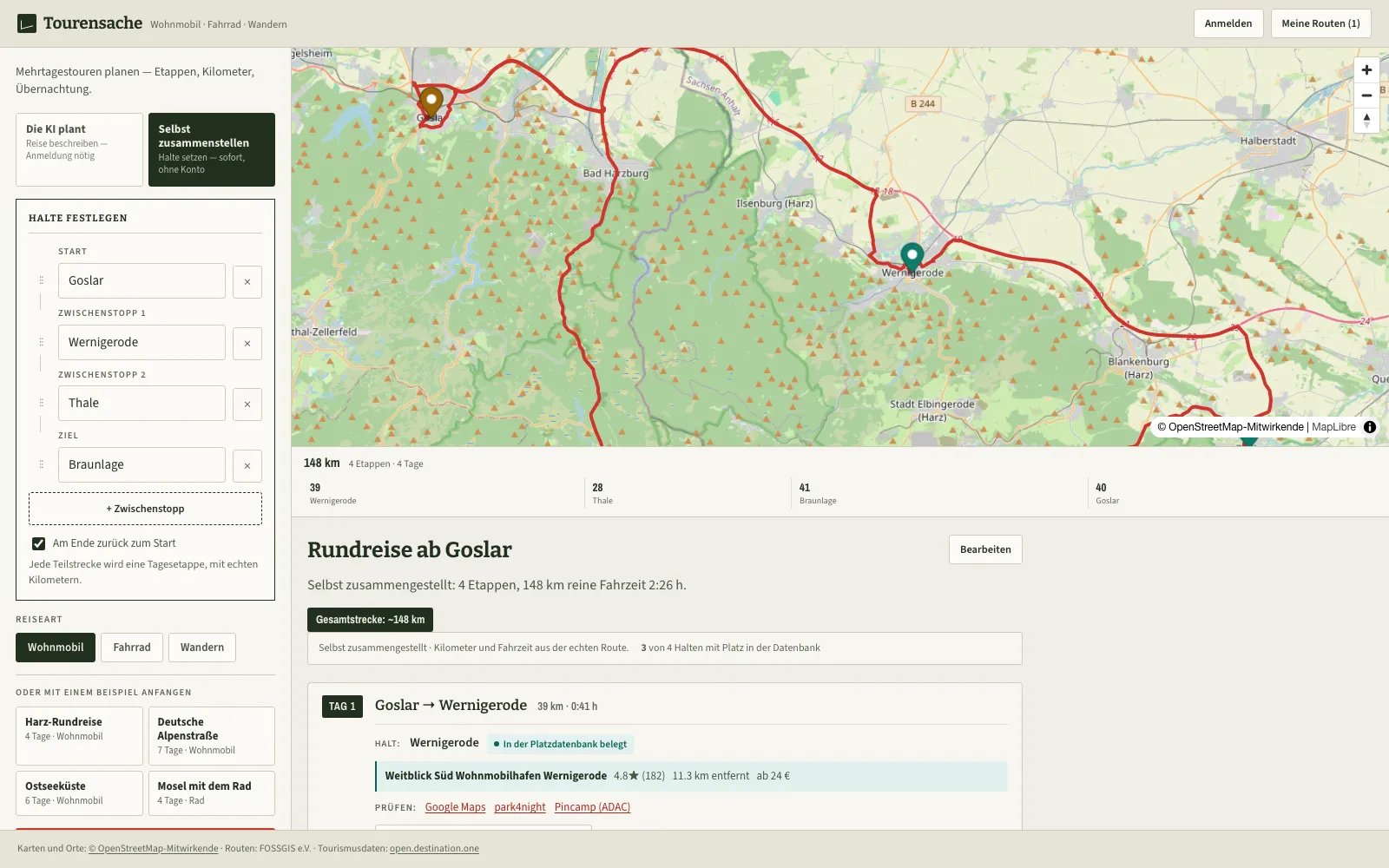Edit the Ziel field Braunlage
Viewport: 1389px width, 868px height.
coord(142,464)
